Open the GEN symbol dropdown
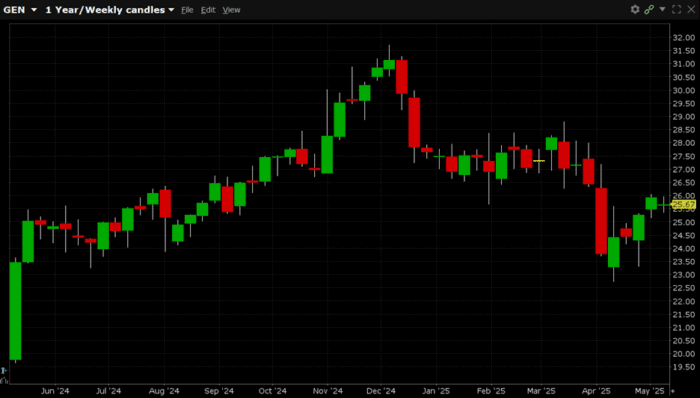This screenshot has width=700, height=398. (20, 10)
